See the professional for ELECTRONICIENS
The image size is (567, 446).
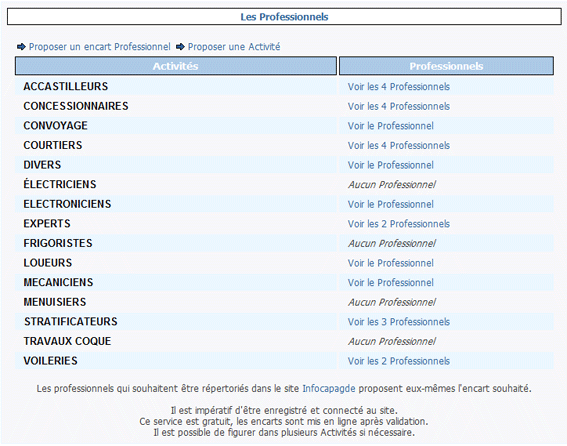click(x=391, y=204)
